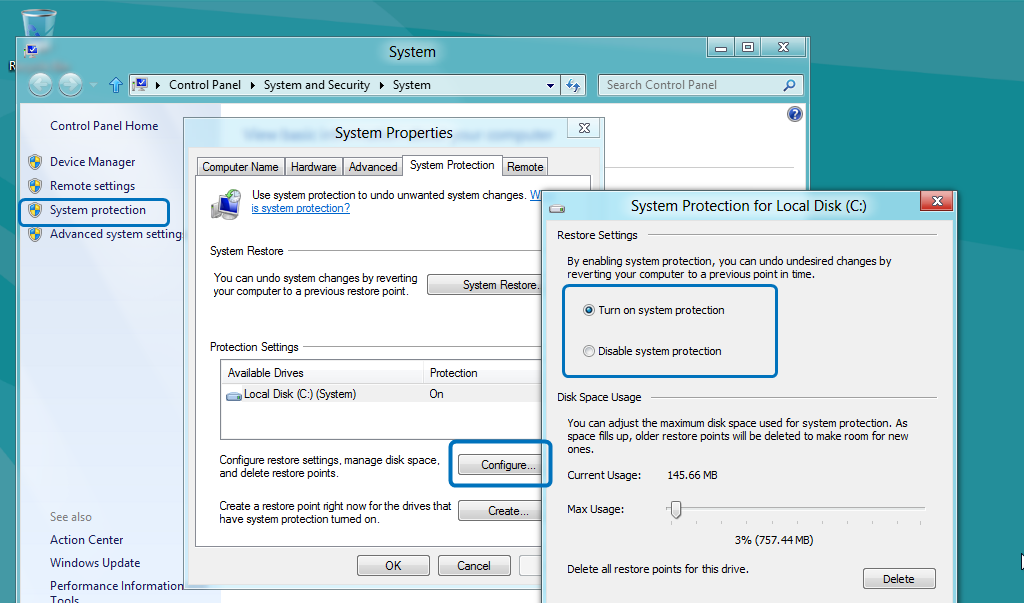Delete all restore points with Delete button

899,579
